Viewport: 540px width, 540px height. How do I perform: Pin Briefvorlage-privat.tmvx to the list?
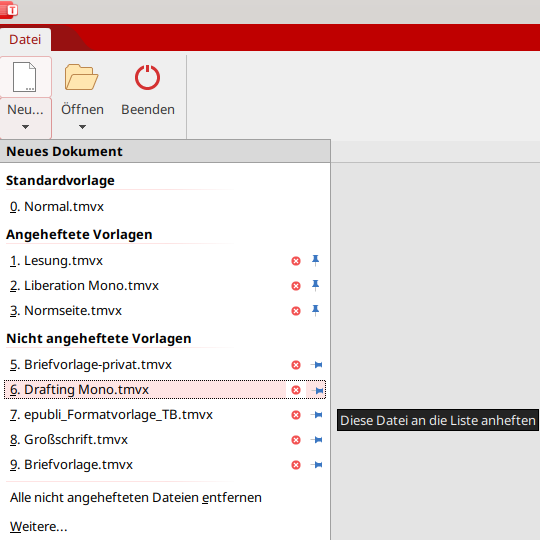click(316, 365)
